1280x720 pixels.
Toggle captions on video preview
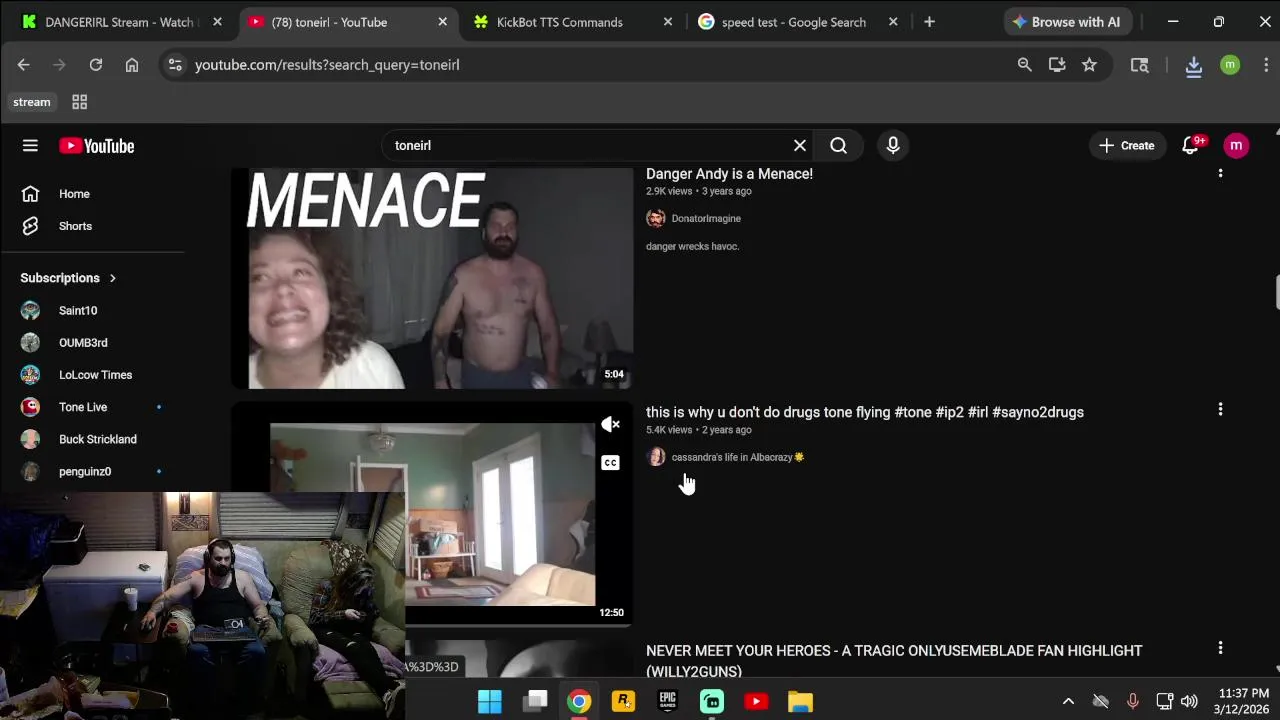coord(611,463)
